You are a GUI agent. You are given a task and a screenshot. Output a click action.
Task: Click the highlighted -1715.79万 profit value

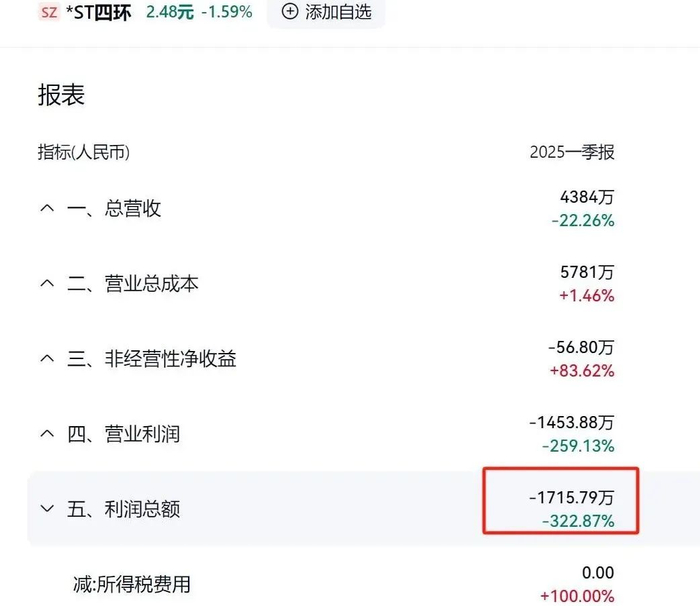[570, 496]
